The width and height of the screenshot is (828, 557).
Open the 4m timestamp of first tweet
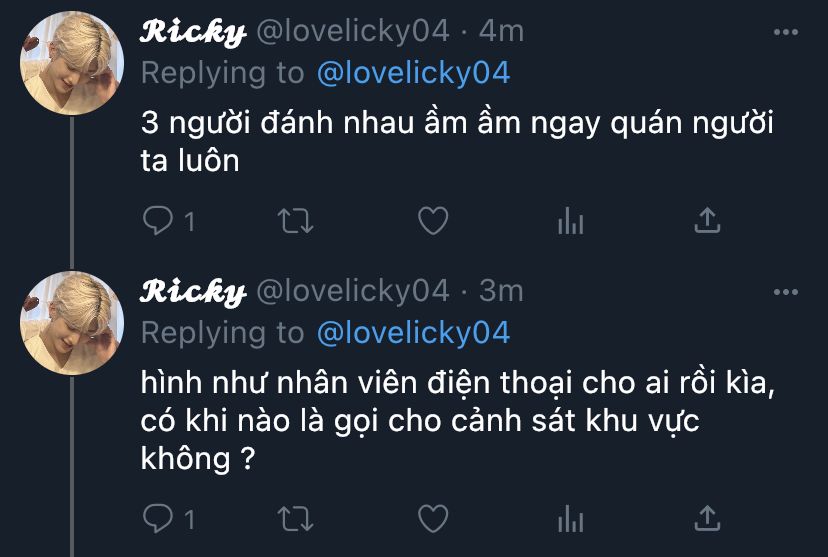[x=501, y=31]
